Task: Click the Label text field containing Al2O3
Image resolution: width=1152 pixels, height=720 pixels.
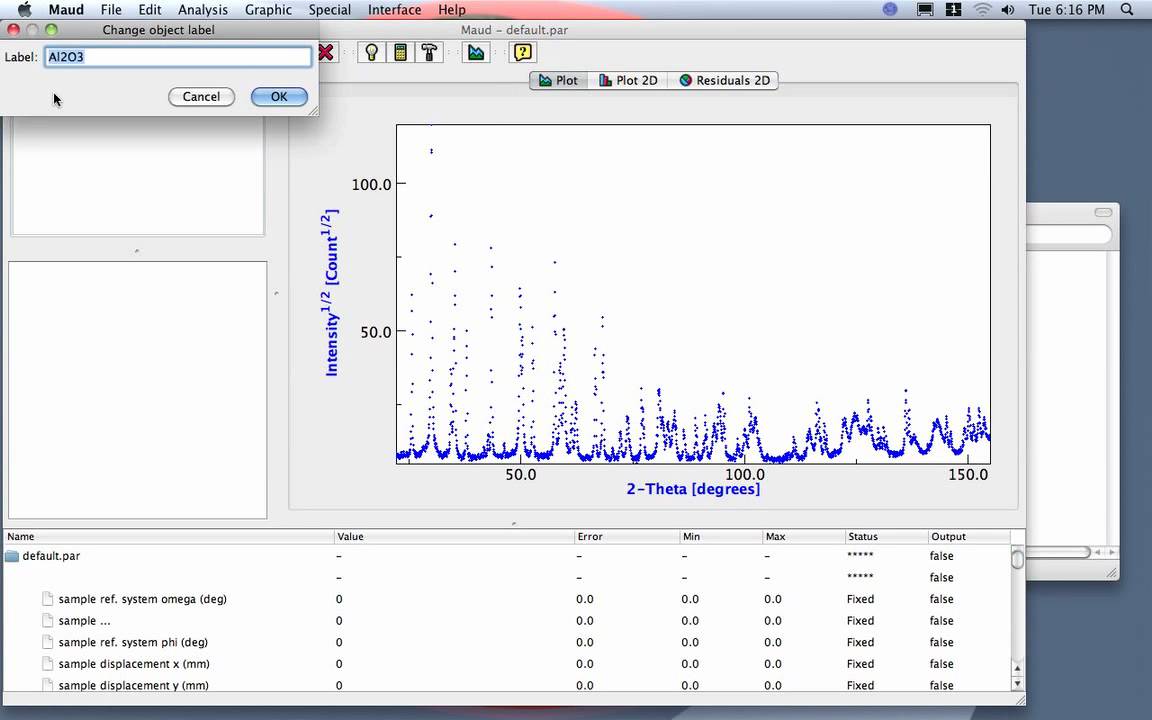Action: pos(178,57)
